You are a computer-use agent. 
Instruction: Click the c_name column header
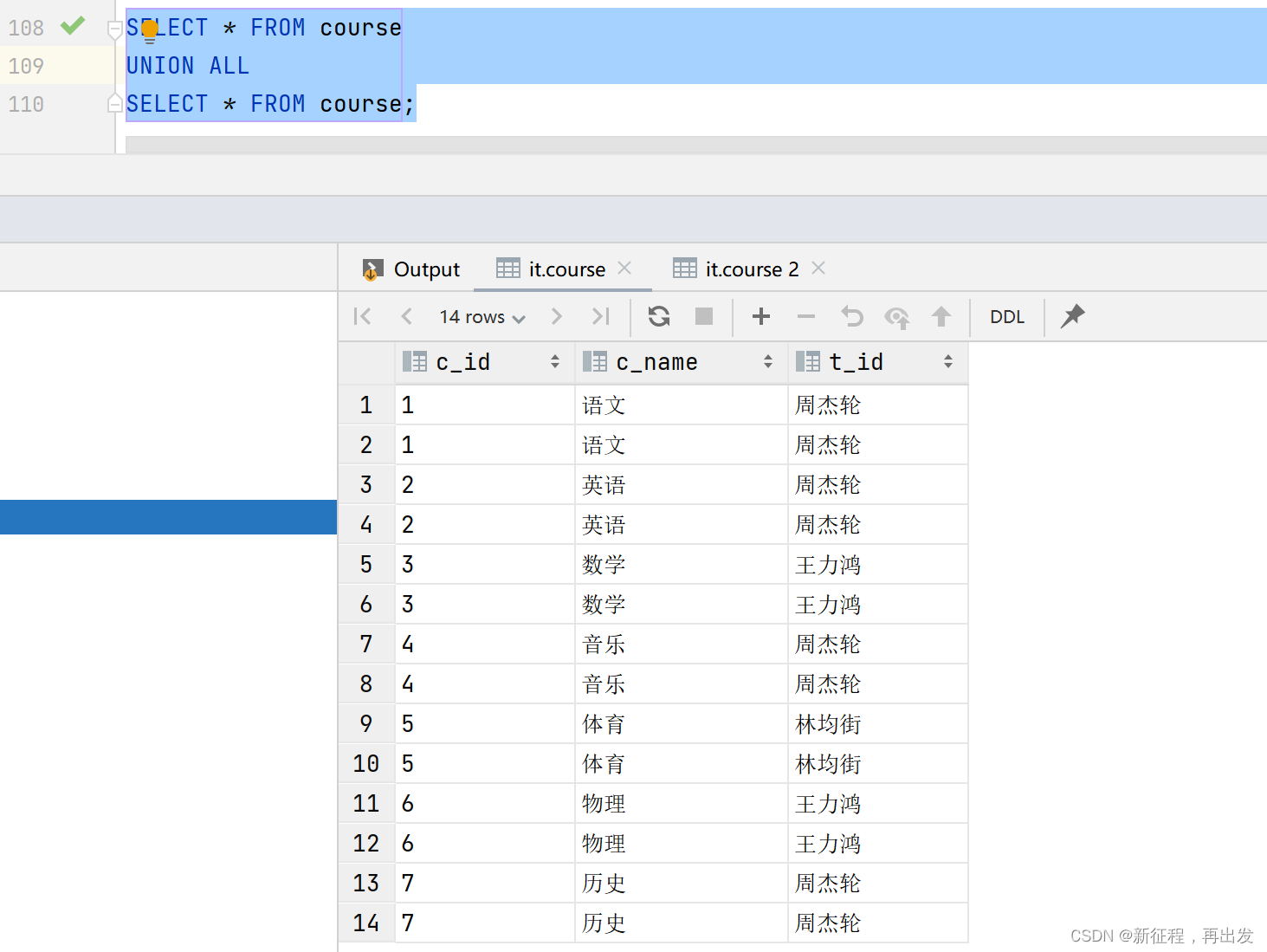coord(682,362)
